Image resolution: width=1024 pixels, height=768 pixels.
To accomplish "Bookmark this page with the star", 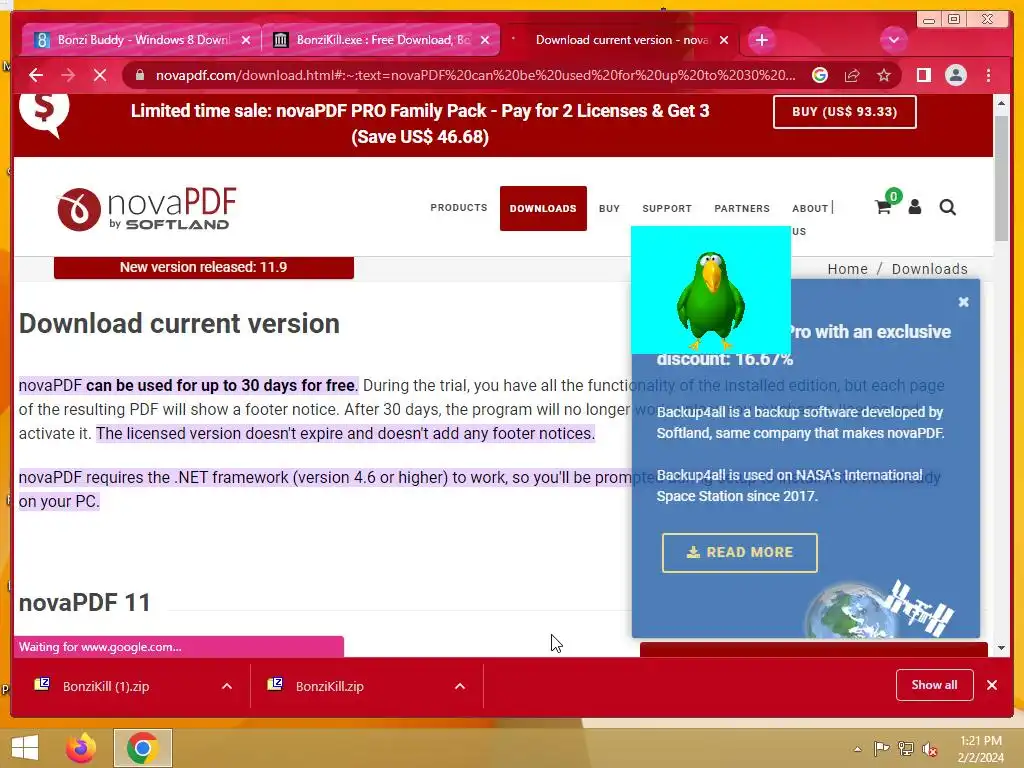I will coord(884,75).
